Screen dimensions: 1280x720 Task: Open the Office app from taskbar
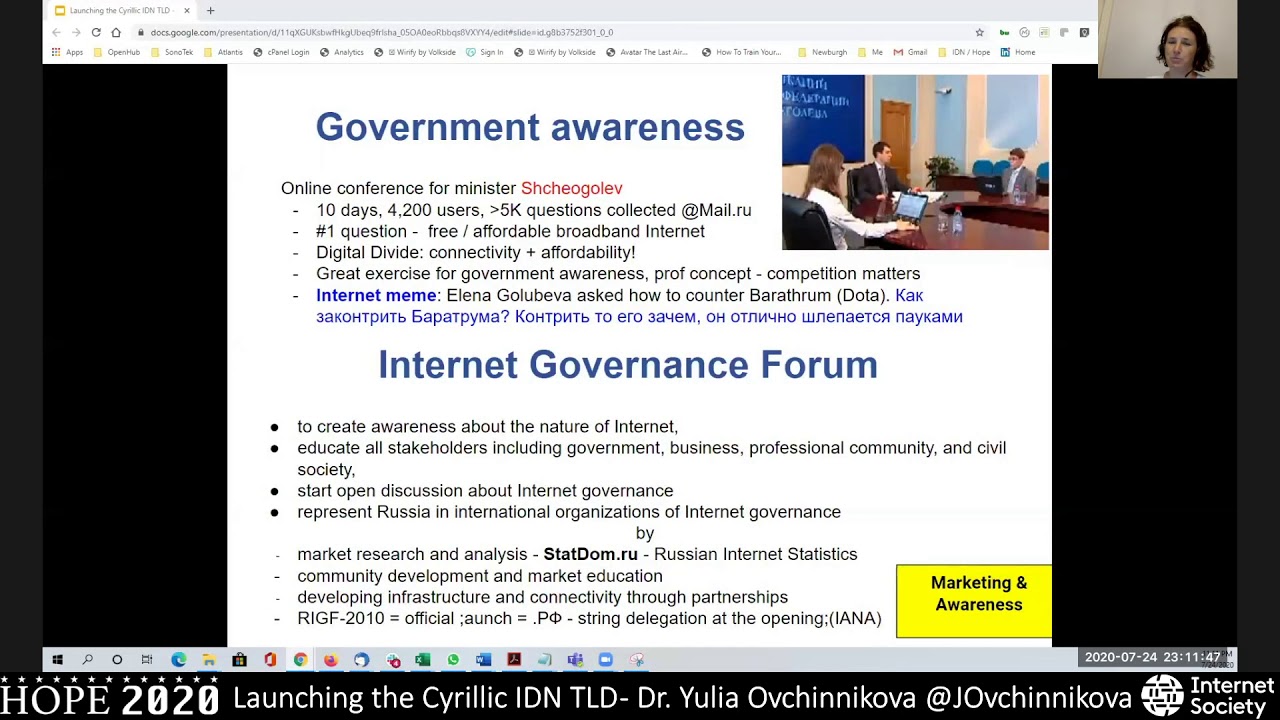[270, 659]
